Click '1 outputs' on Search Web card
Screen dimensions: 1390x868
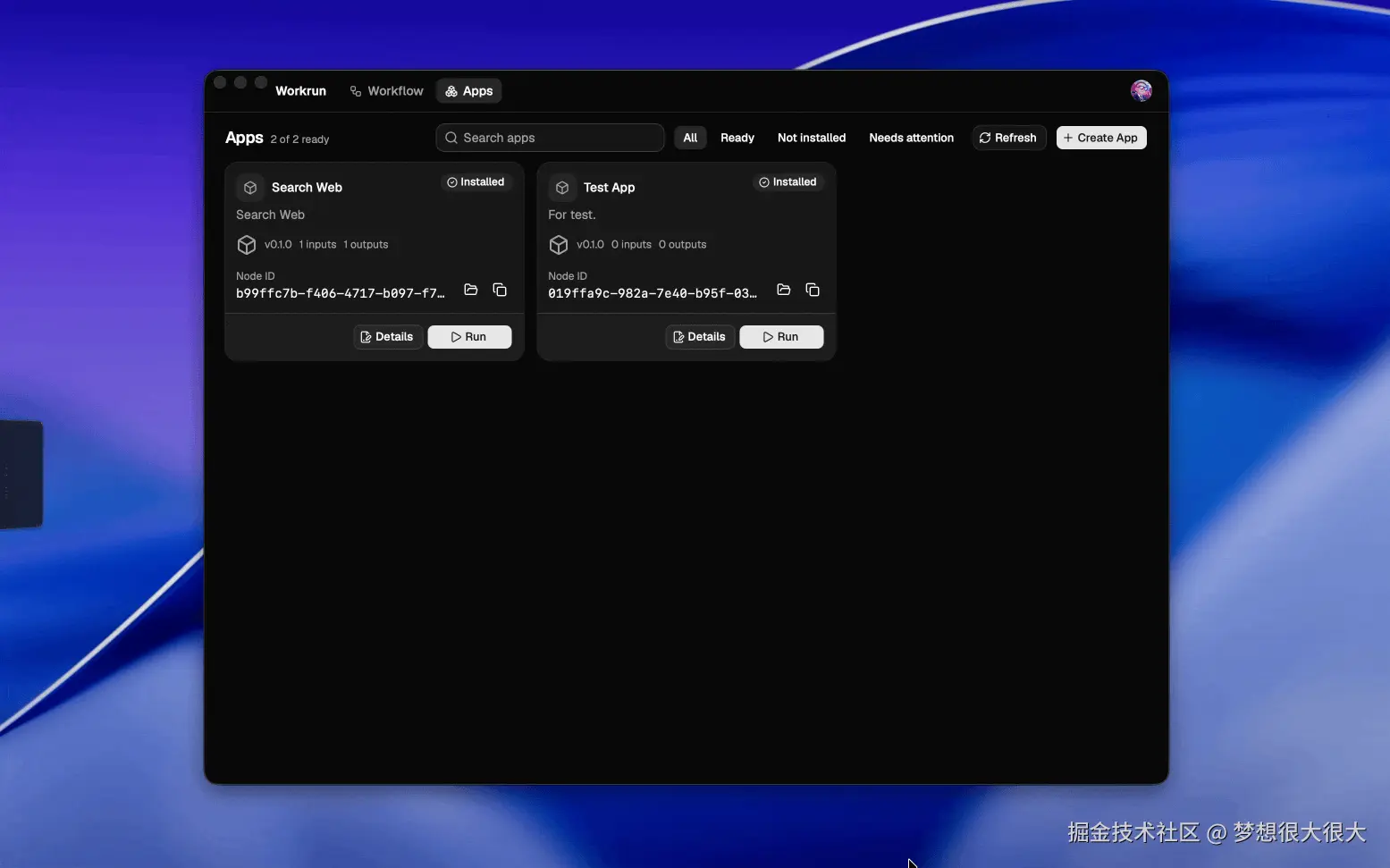366,245
